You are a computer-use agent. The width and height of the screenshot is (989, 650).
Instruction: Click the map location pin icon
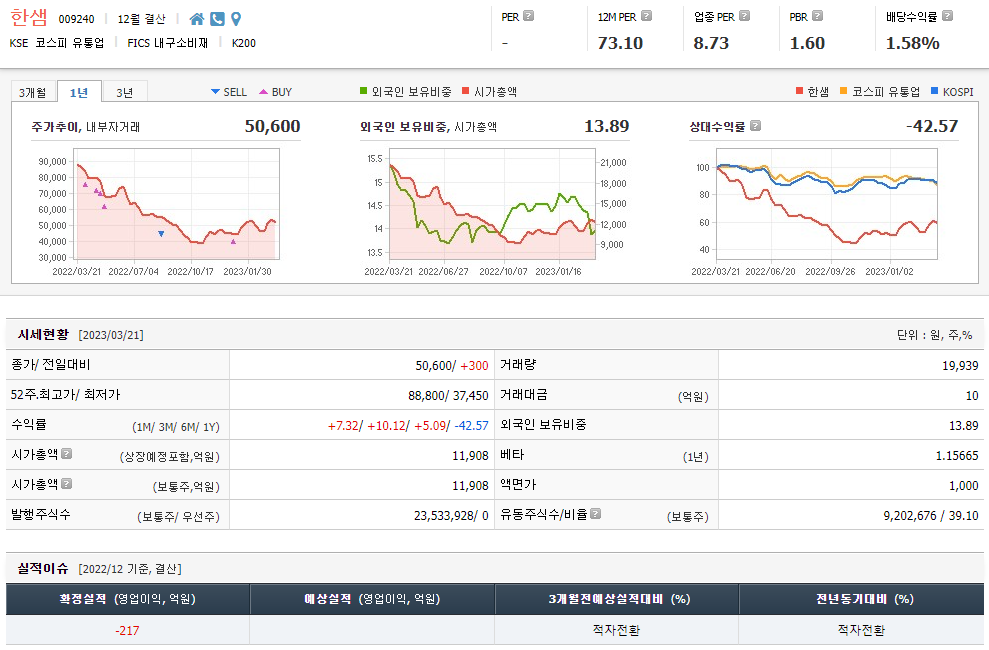[x=236, y=19]
